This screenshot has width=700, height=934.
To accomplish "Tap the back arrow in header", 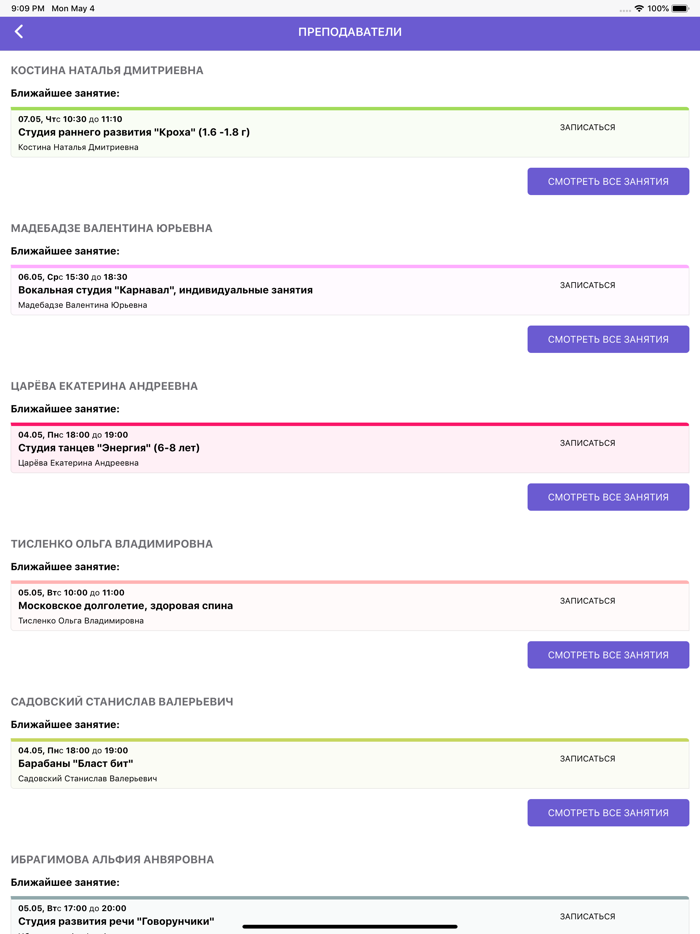I will [x=19, y=32].
